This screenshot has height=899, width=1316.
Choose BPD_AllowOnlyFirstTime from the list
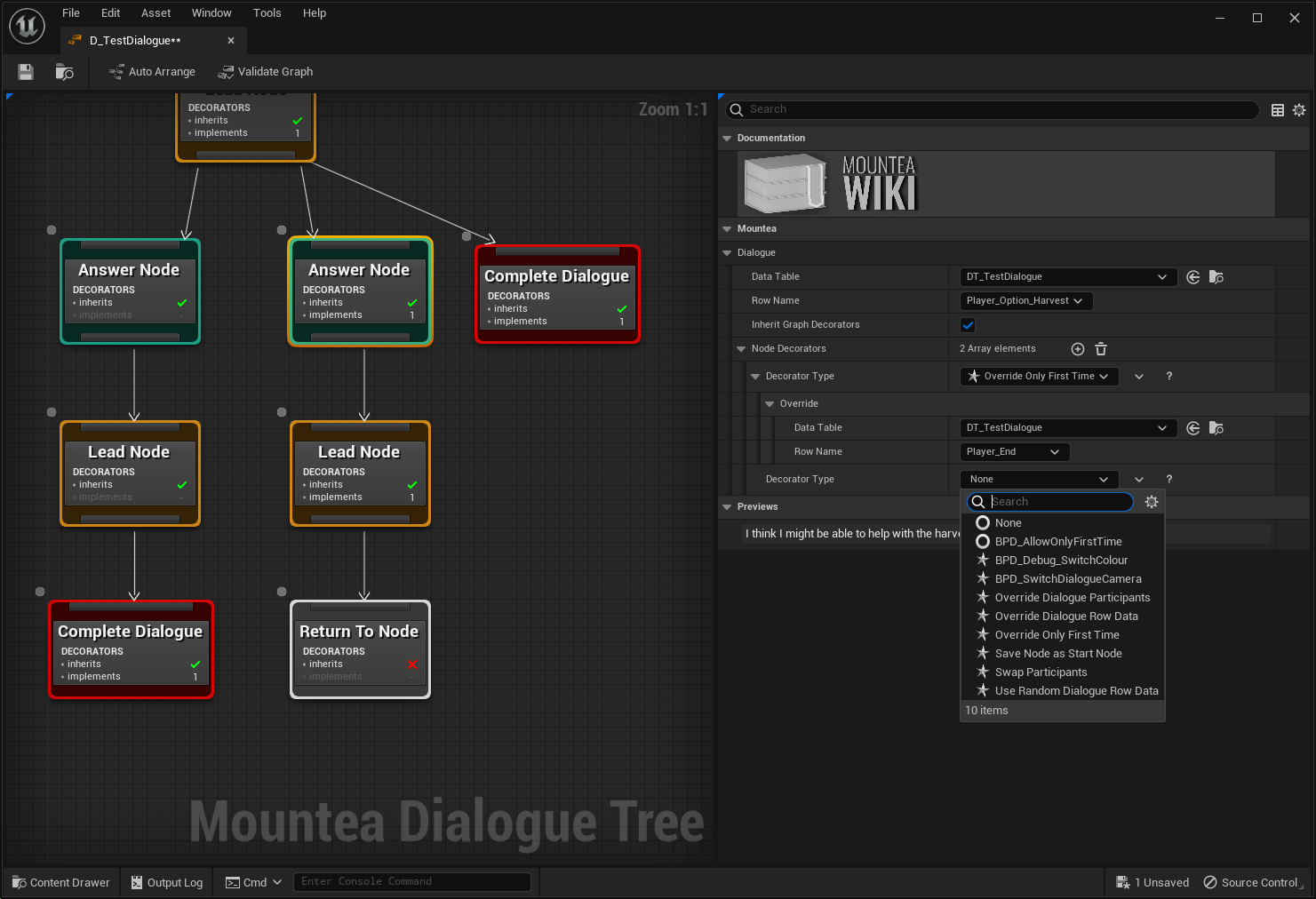click(x=1057, y=542)
